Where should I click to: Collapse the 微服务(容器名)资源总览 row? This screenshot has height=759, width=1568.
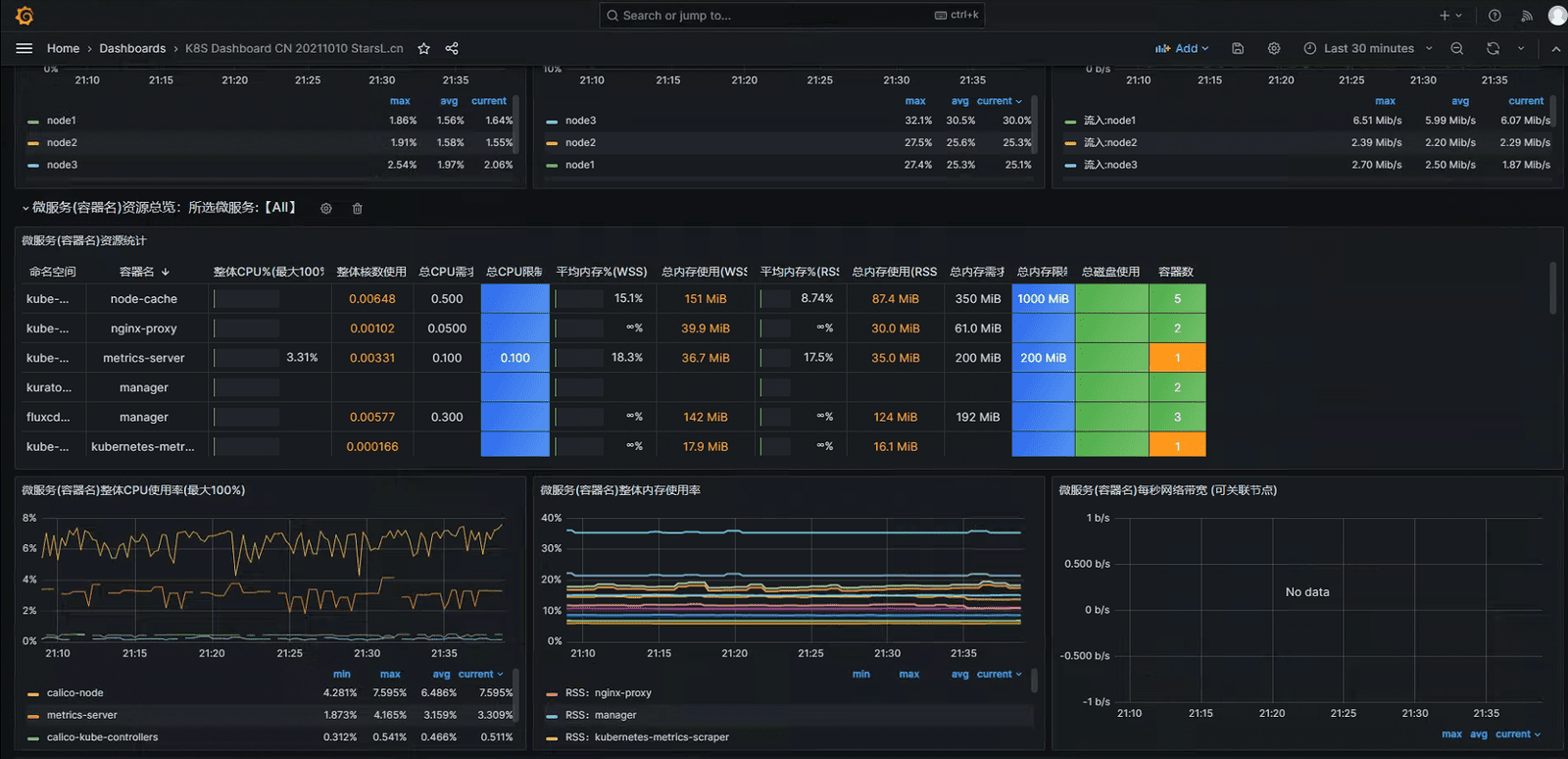coord(25,208)
